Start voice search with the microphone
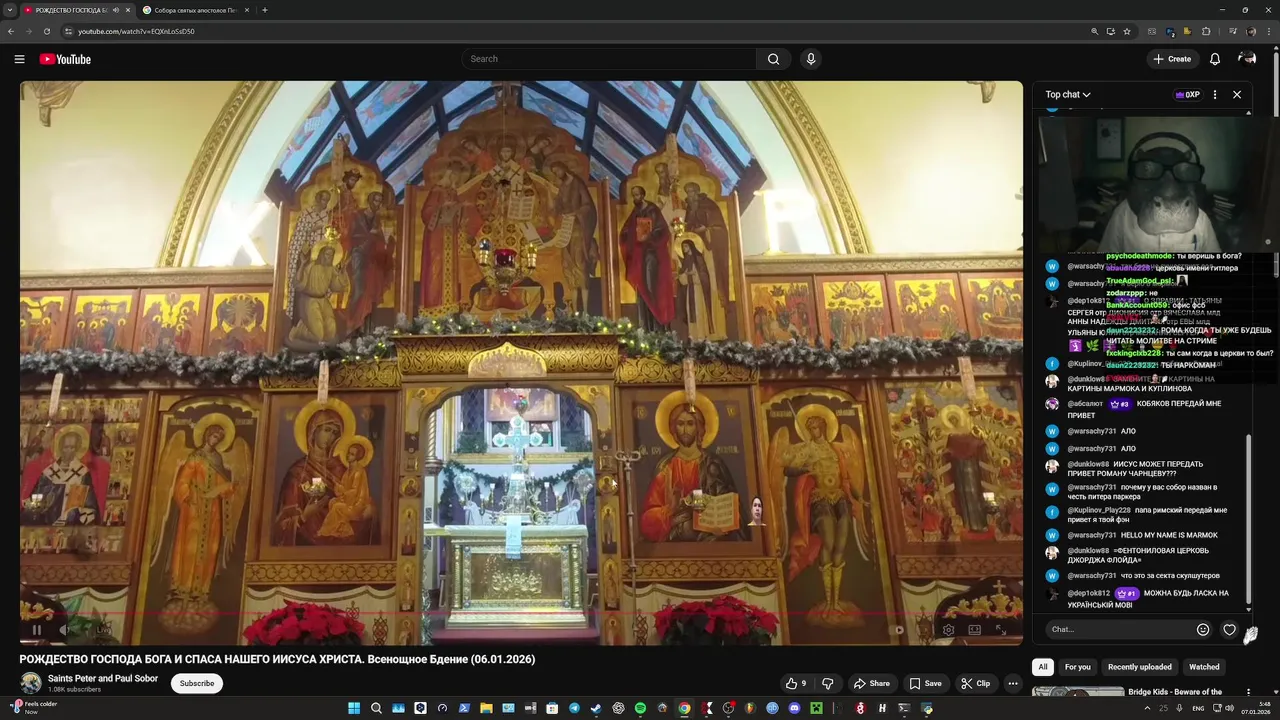Viewport: 1280px width, 720px height. pos(811,59)
